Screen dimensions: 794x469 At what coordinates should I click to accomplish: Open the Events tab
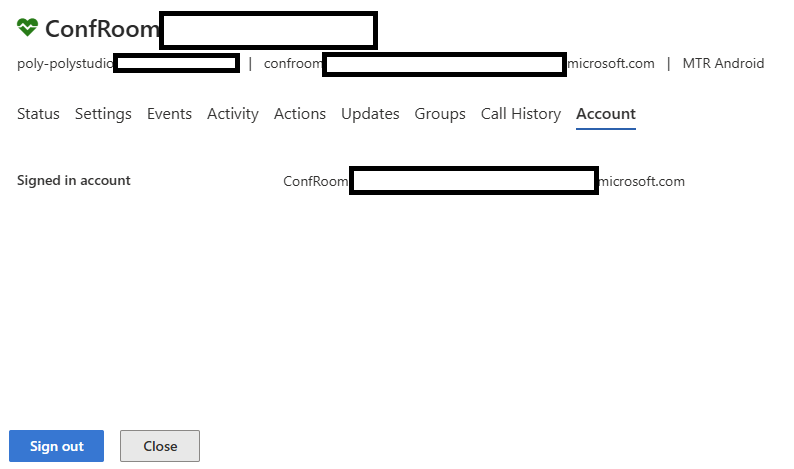[x=169, y=114]
